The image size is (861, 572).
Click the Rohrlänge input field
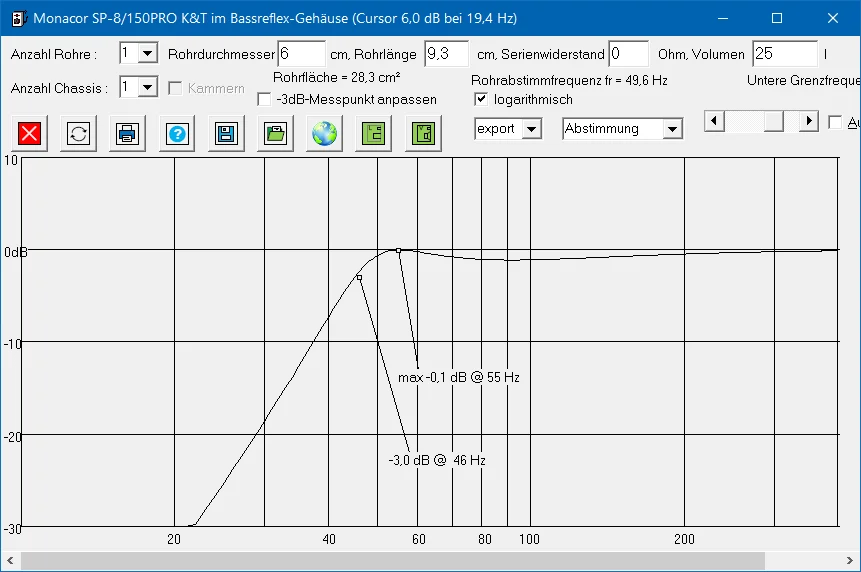(x=446, y=54)
